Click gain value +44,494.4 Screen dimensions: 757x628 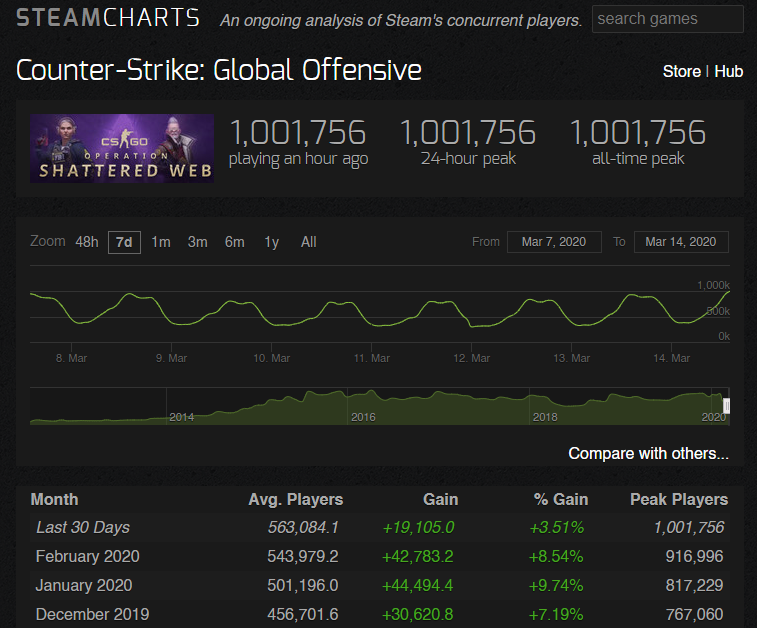click(x=418, y=586)
